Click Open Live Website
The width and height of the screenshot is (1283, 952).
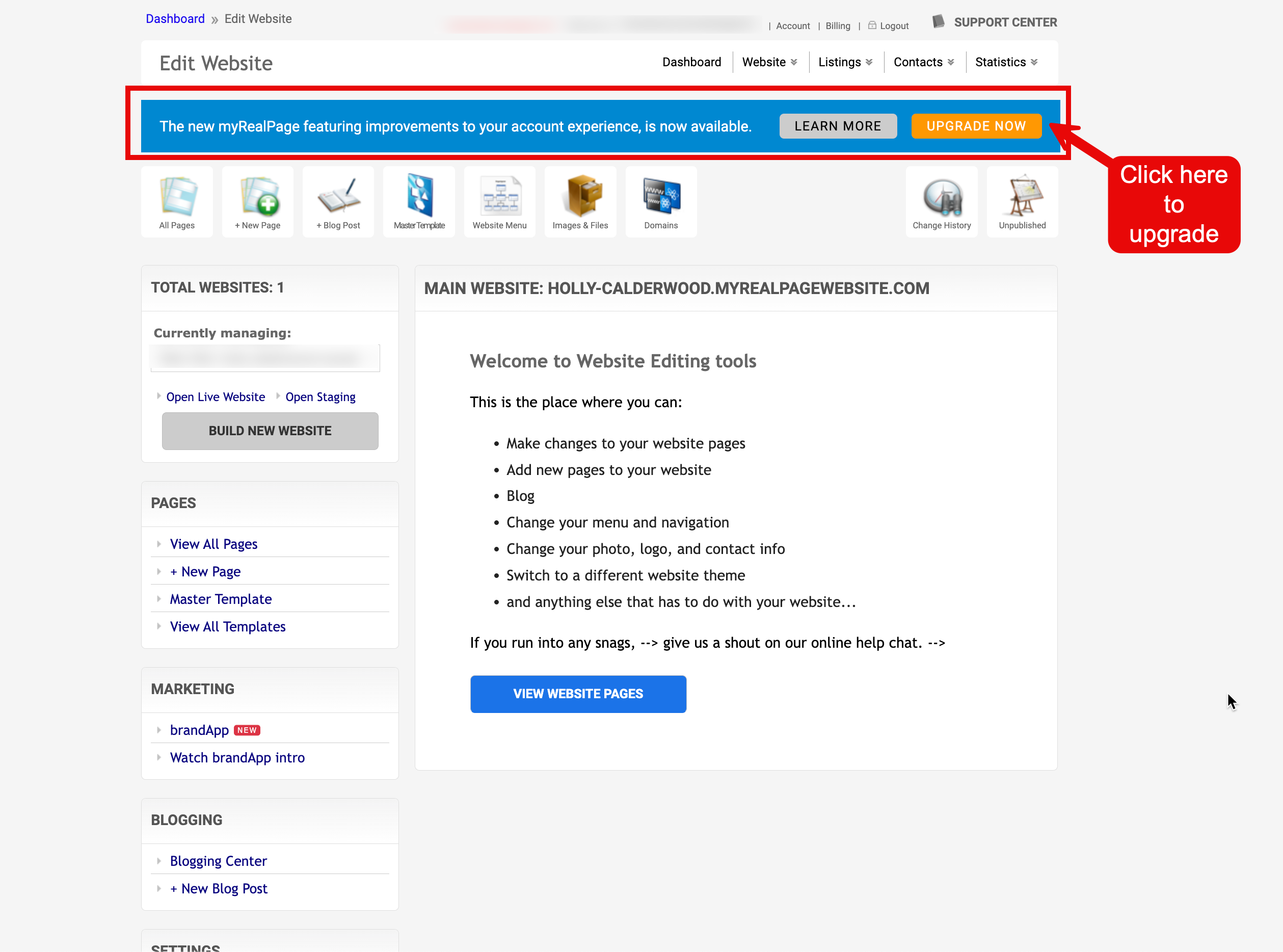pos(216,396)
